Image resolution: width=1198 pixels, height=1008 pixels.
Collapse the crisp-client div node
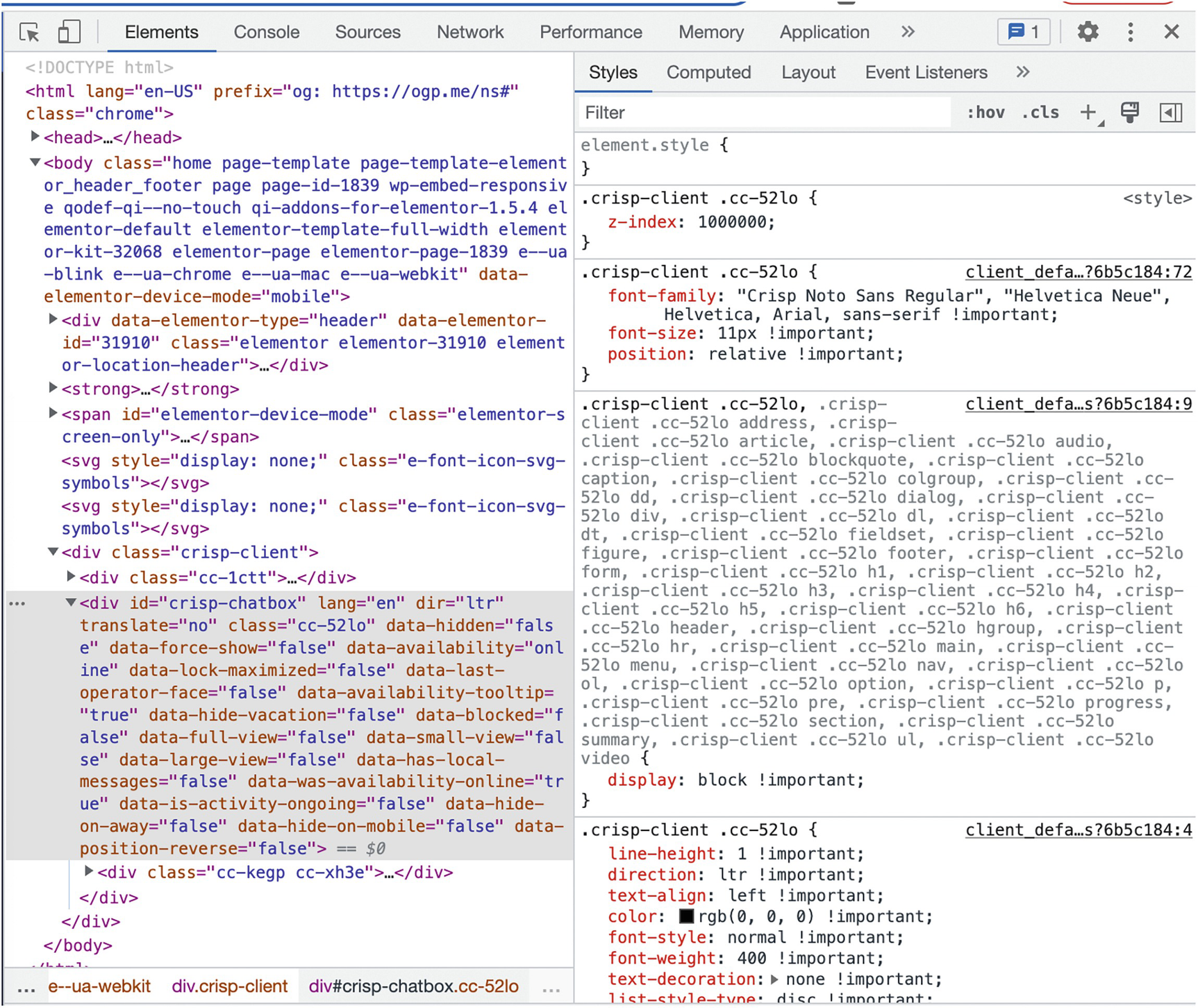[53, 552]
